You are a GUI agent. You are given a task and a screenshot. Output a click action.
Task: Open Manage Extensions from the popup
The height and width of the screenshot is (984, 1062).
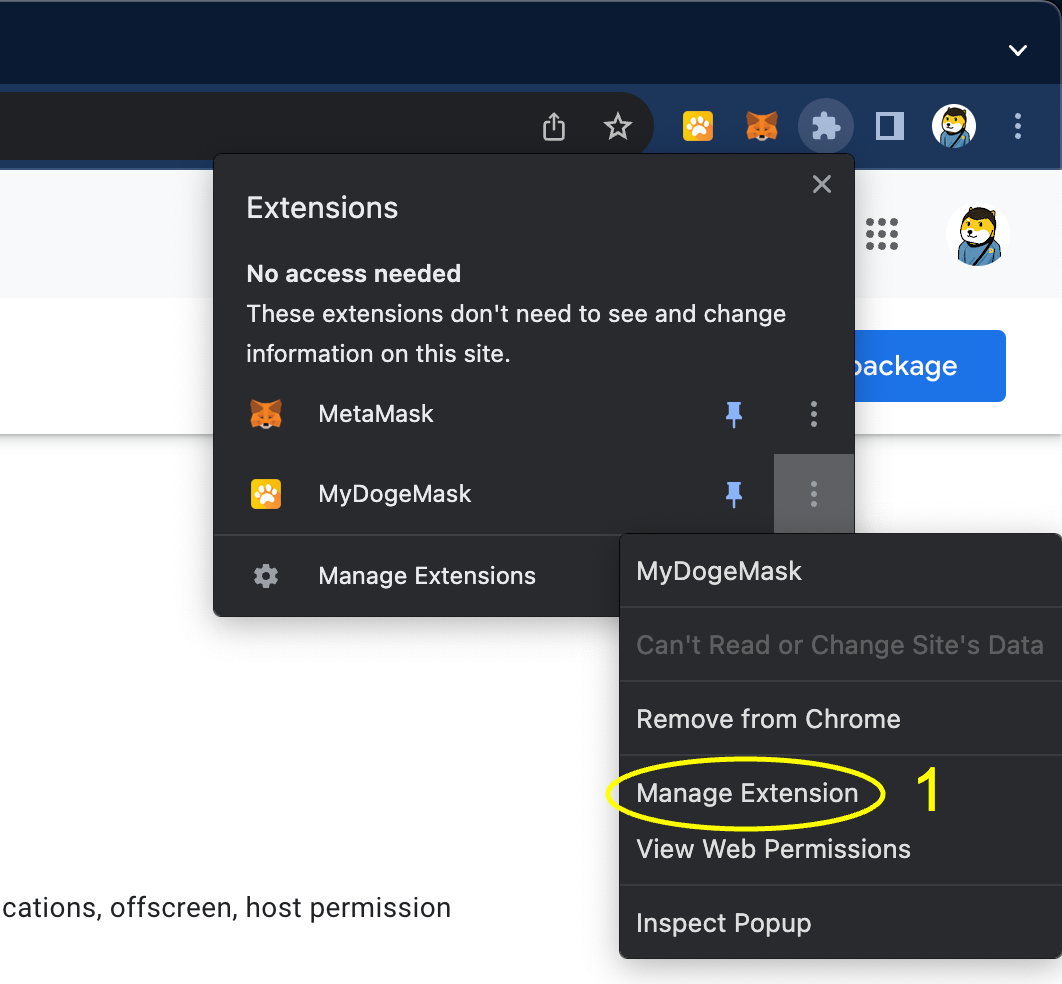(x=417, y=576)
